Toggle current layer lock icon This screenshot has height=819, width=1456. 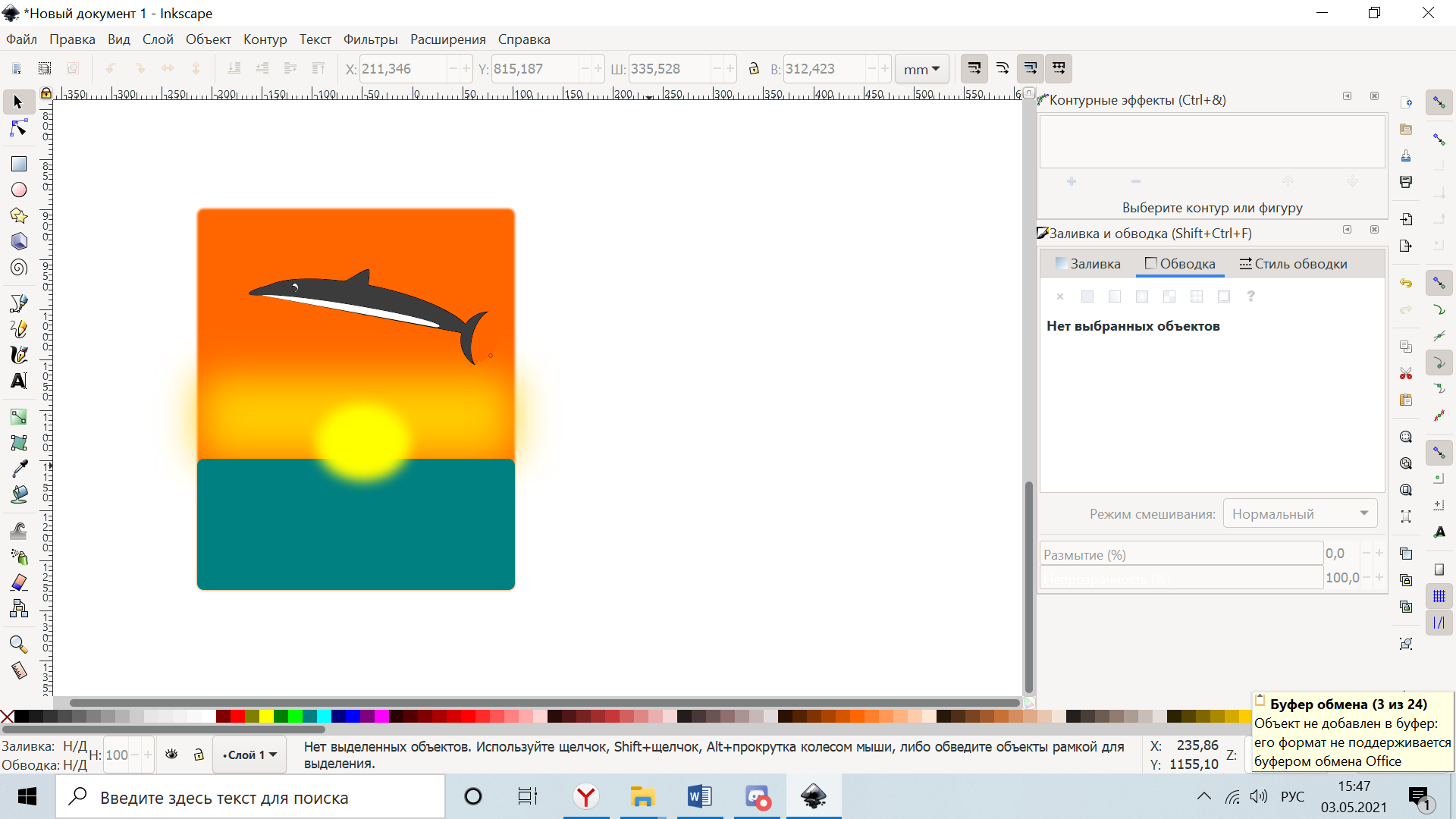[199, 755]
